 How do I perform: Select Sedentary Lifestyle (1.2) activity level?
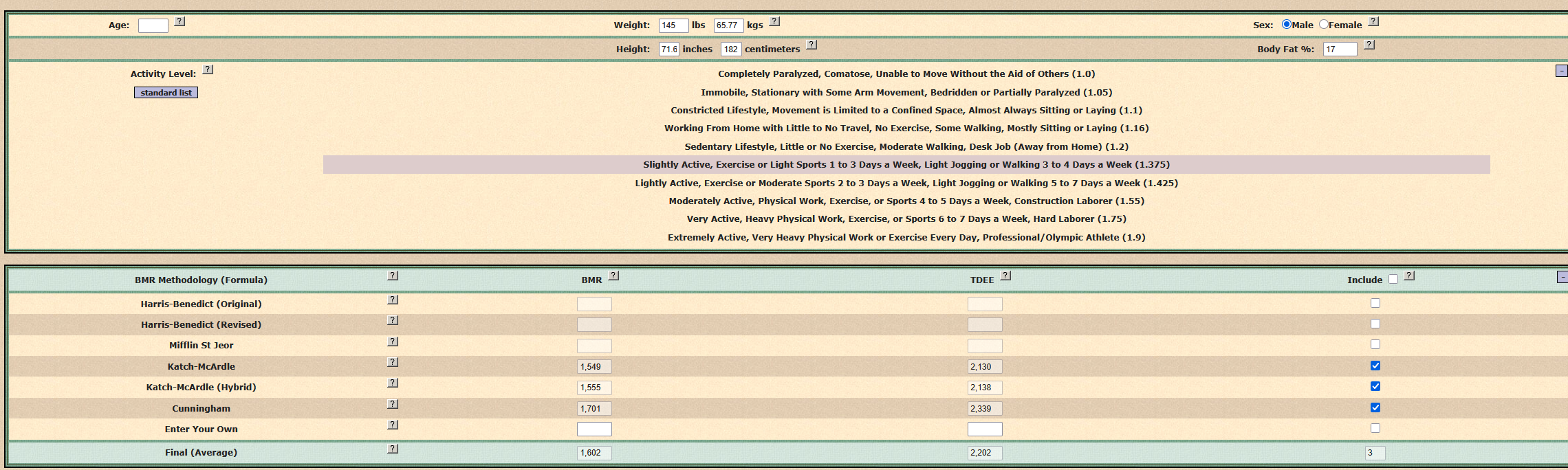(x=906, y=146)
